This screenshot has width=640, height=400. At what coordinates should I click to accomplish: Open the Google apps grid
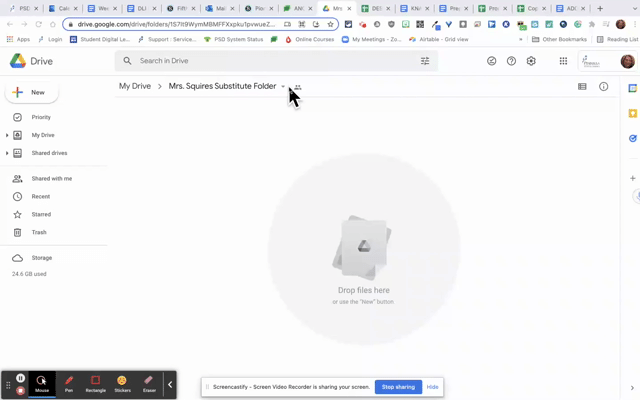[x=563, y=61]
